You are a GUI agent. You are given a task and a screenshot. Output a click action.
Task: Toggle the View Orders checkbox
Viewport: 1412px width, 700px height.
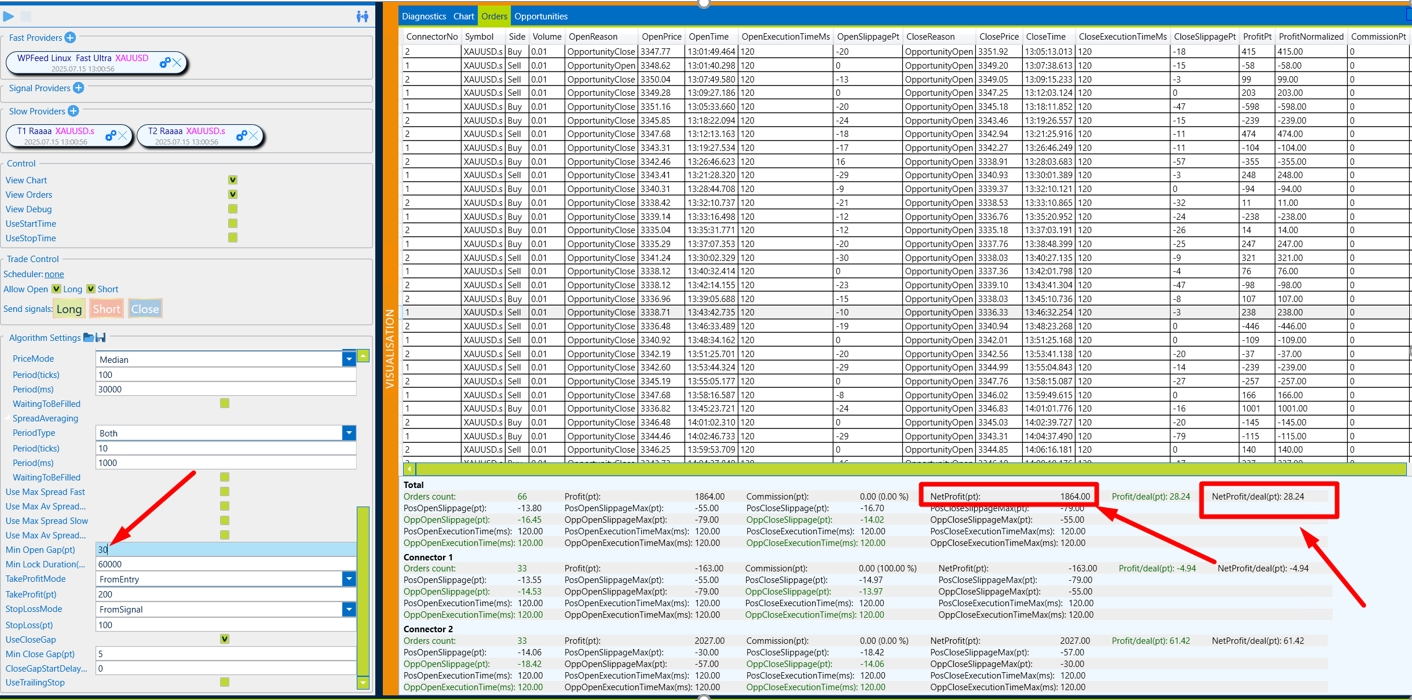click(233, 195)
